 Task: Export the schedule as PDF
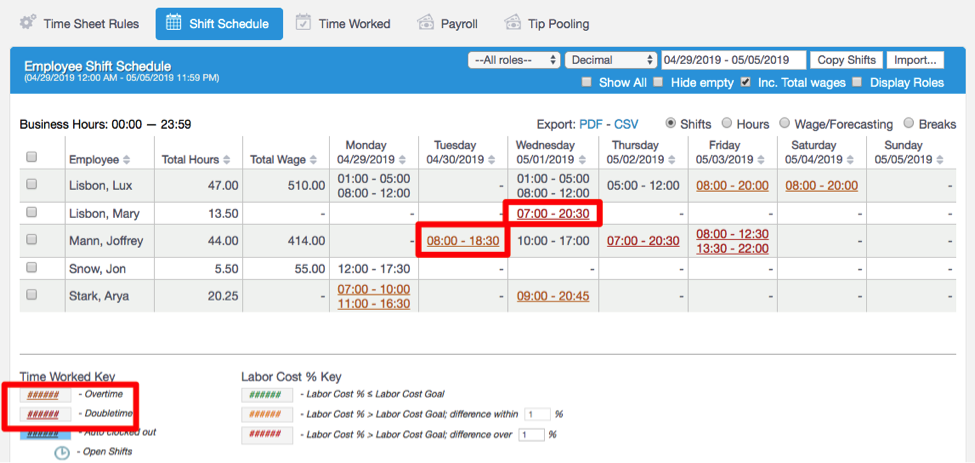tap(590, 124)
